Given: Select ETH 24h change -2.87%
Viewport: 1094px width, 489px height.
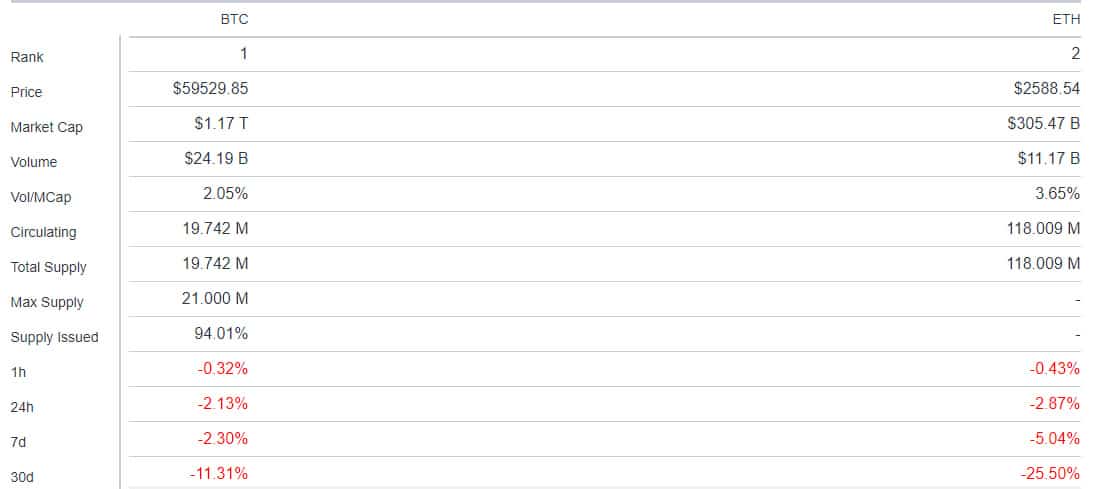Looking at the screenshot, I should 1055,403.
